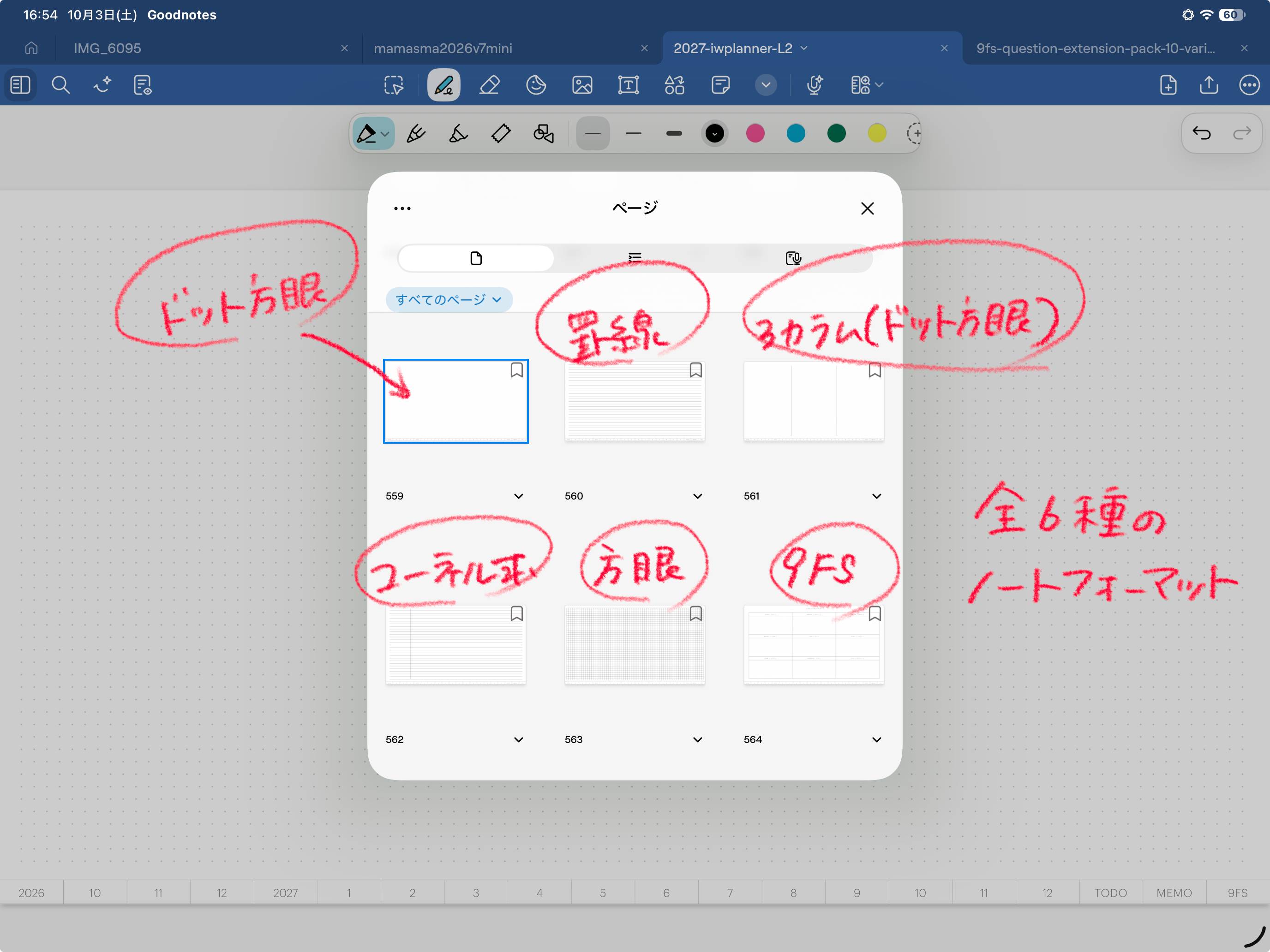Open page 564 thumbnail
Image resolution: width=1270 pixels, height=952 pixels.
coord(814,644)
